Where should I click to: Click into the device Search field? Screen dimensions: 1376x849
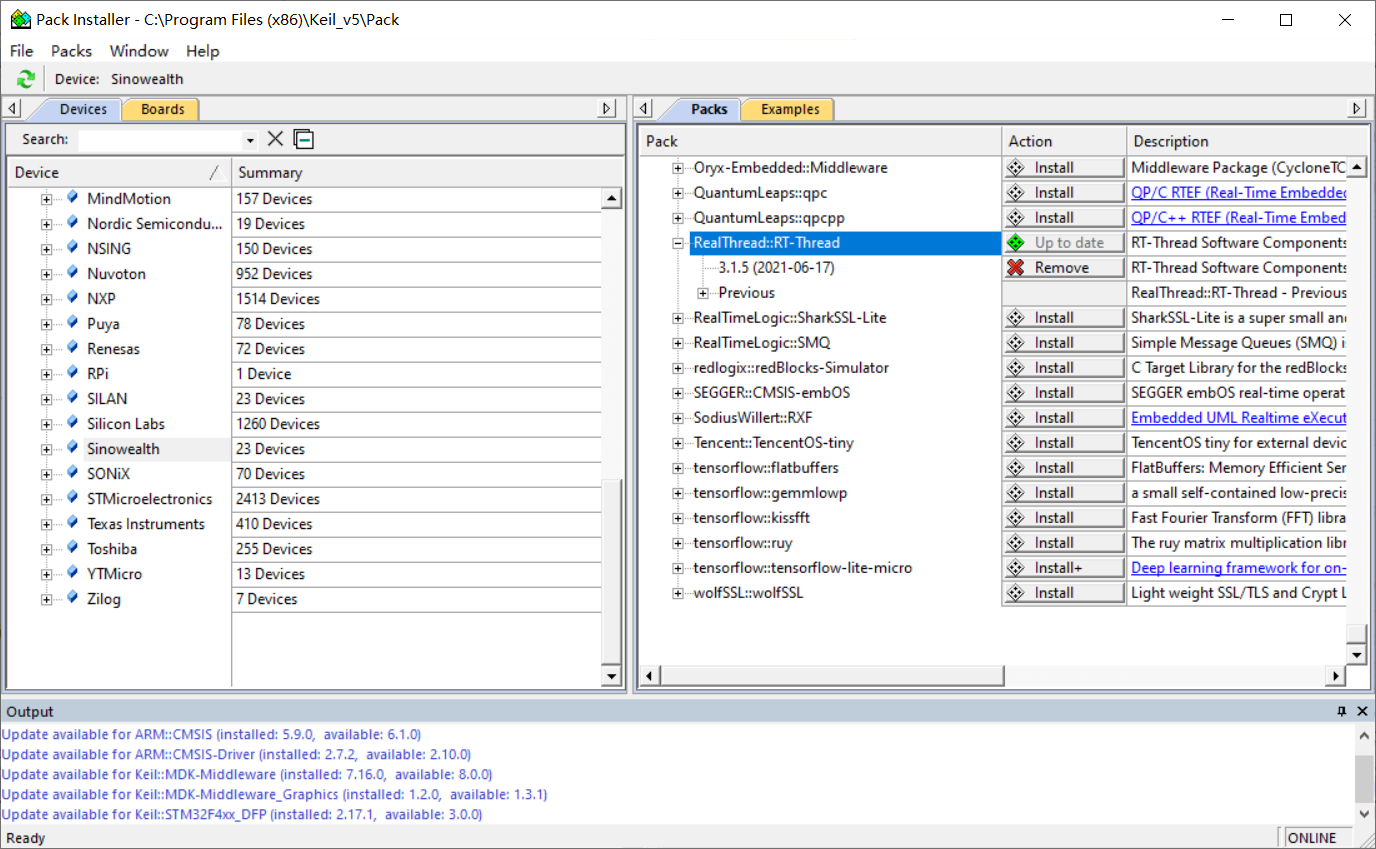click(x=161, y=140)
